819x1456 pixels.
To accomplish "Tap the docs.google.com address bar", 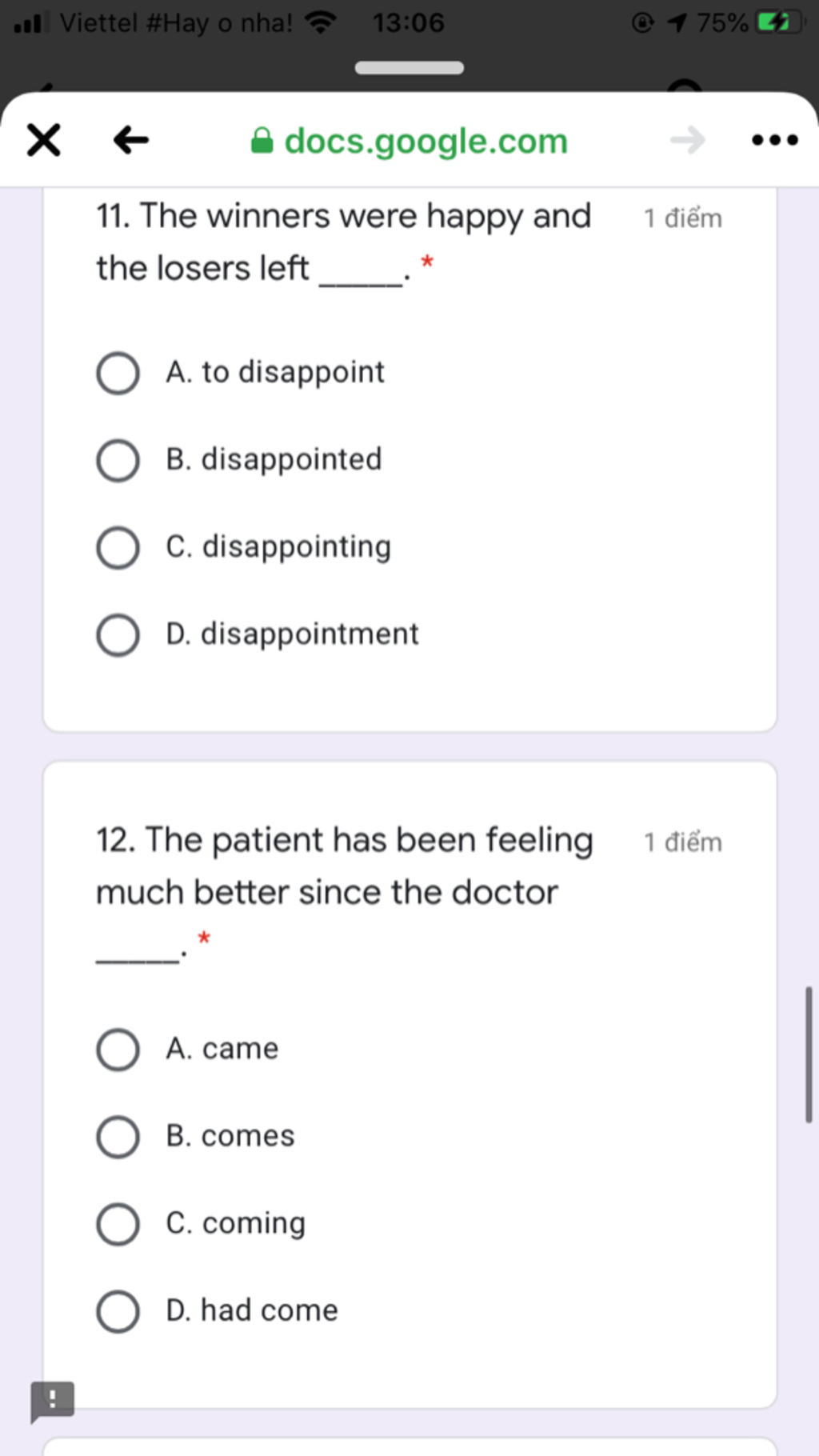I will 409,141.
